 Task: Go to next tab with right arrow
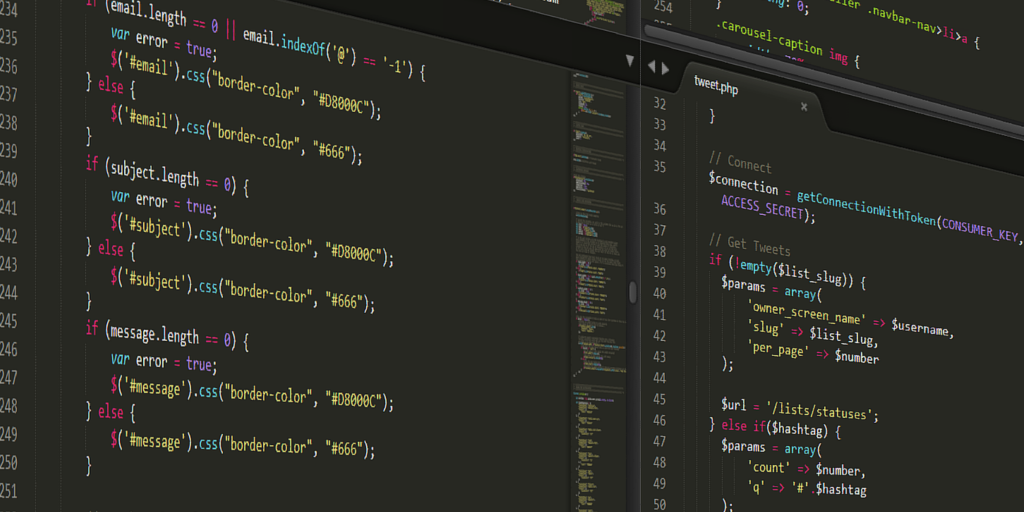point(665,69)
